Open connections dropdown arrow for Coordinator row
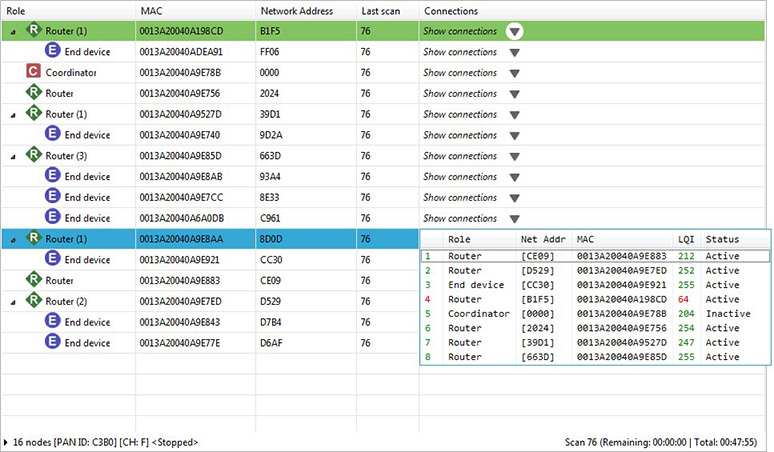 click(514, 73)
